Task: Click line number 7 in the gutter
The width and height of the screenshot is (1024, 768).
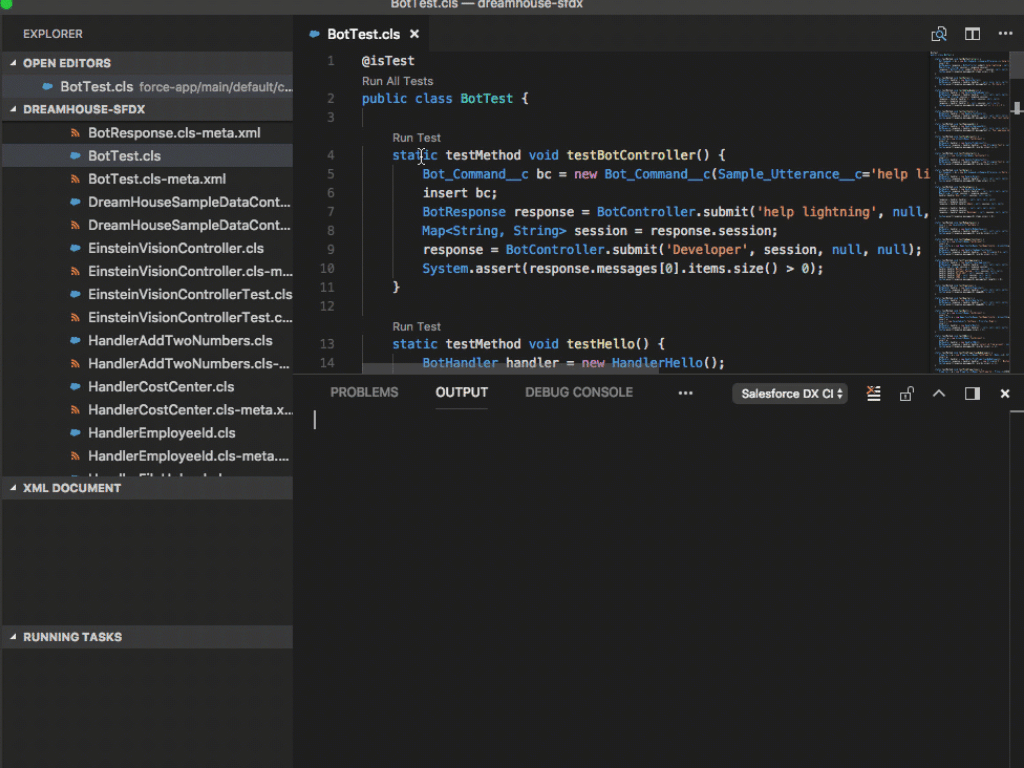Action: 330,212
